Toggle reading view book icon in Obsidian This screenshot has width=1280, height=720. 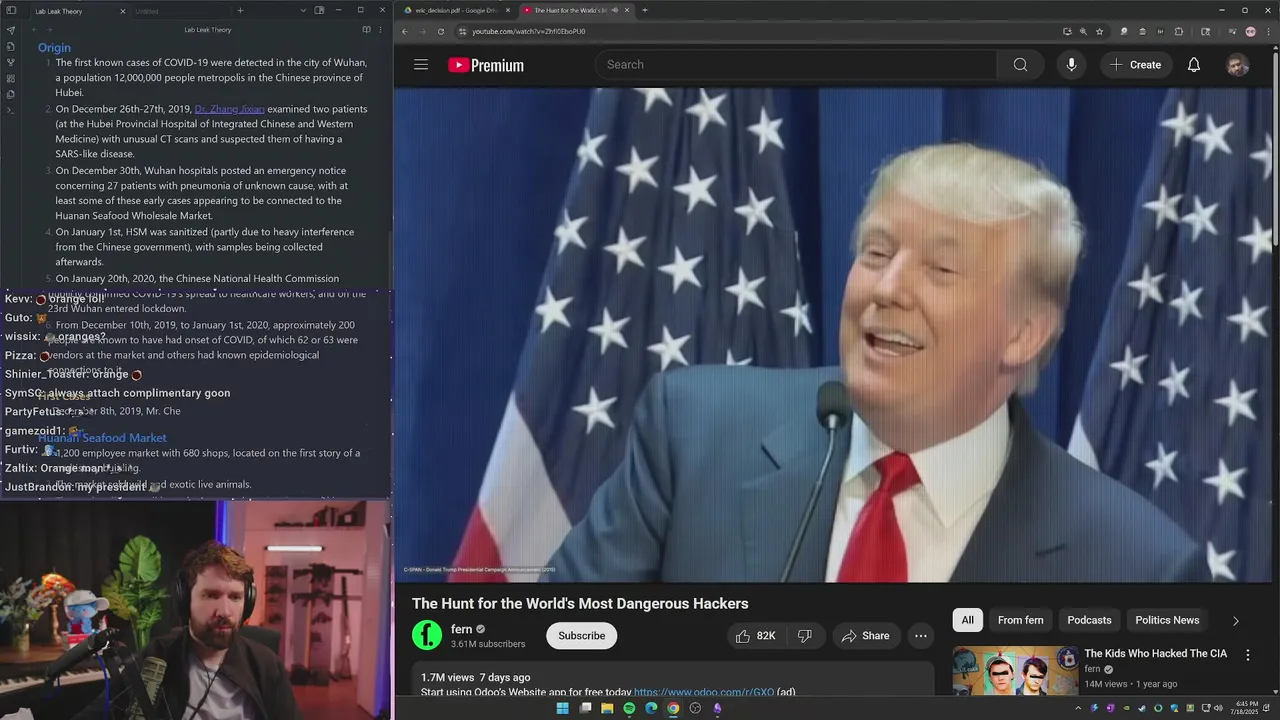[x=366, y=30]
